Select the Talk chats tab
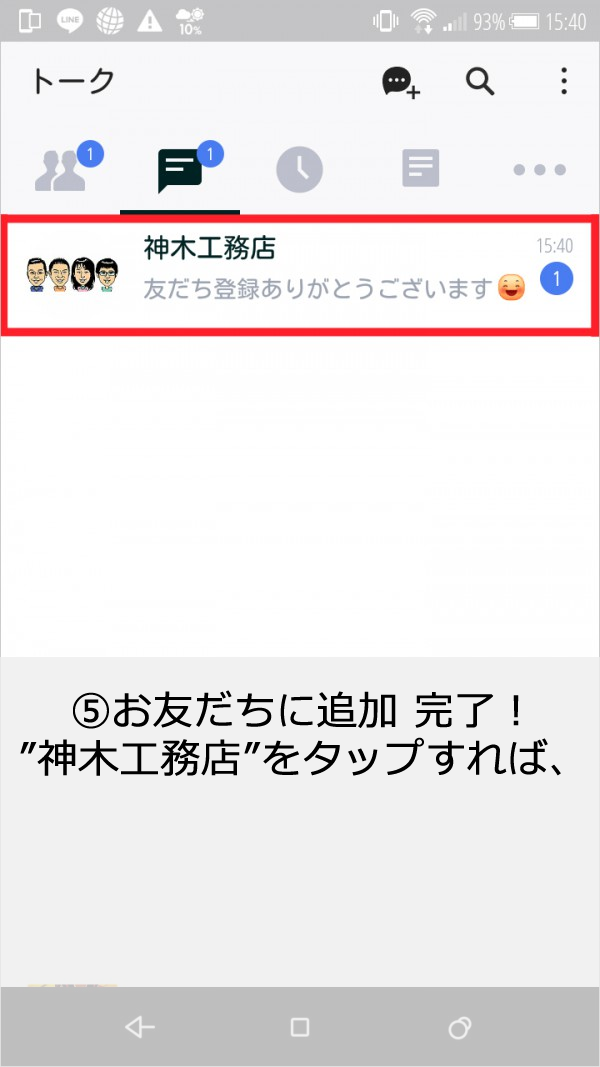This screenshot has height=1067, width=600. click(x=180, y=169)
